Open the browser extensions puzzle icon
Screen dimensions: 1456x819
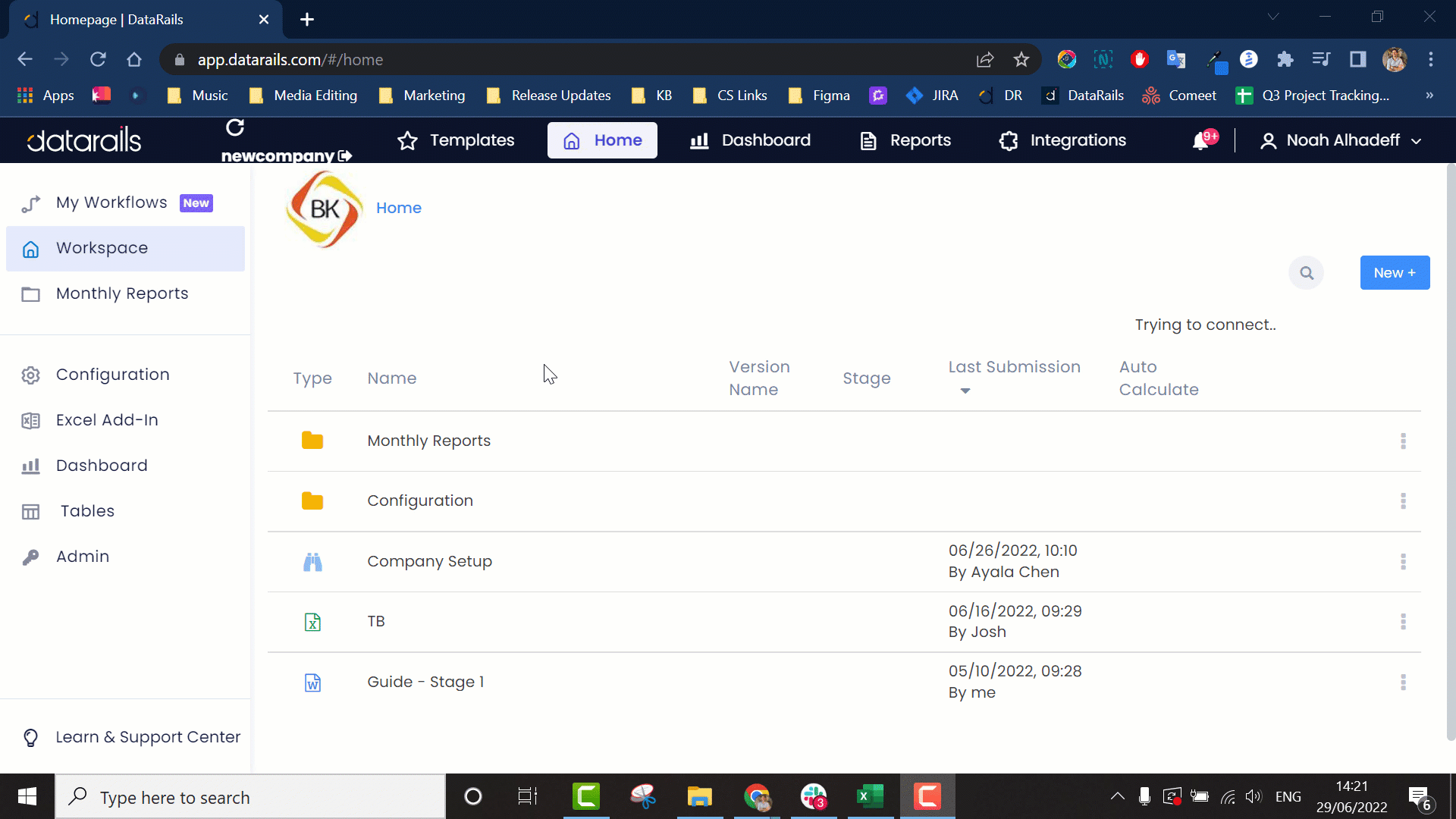coord(1285,59)
